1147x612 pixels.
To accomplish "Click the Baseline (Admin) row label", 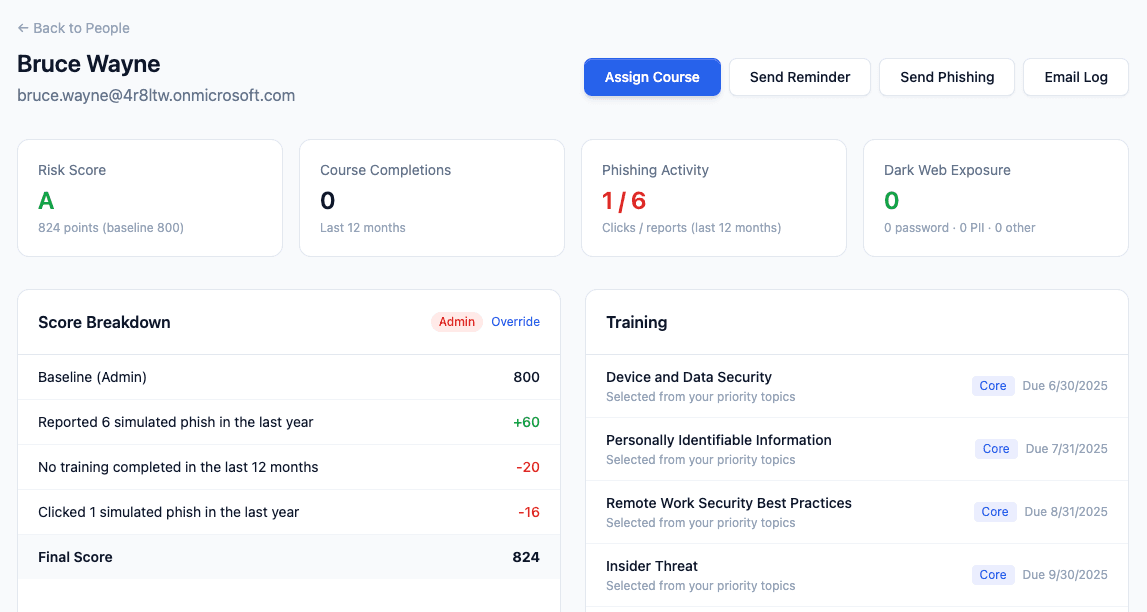I will (92, 377).
